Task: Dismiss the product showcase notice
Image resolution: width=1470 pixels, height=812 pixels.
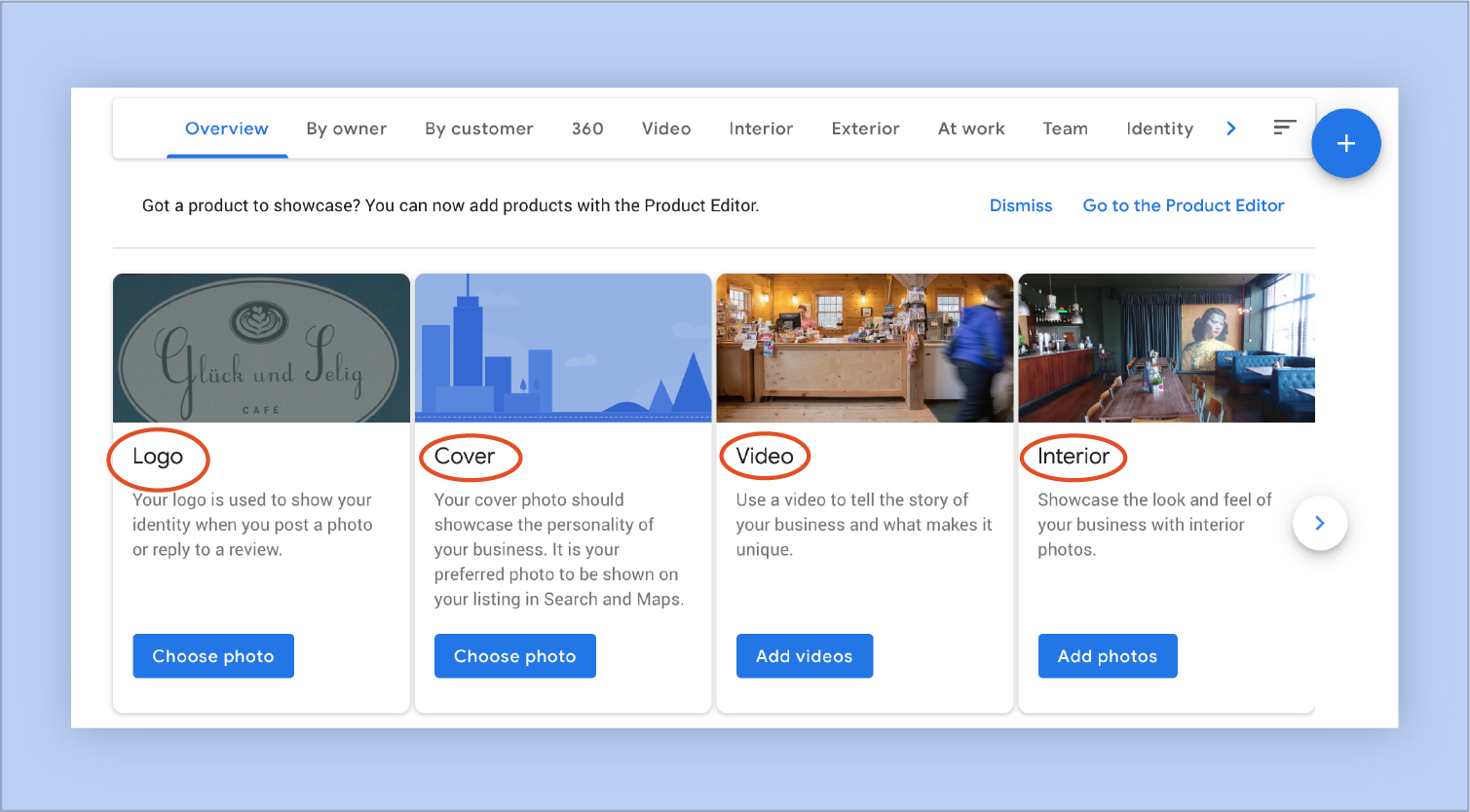Action: pos(1021,205)
